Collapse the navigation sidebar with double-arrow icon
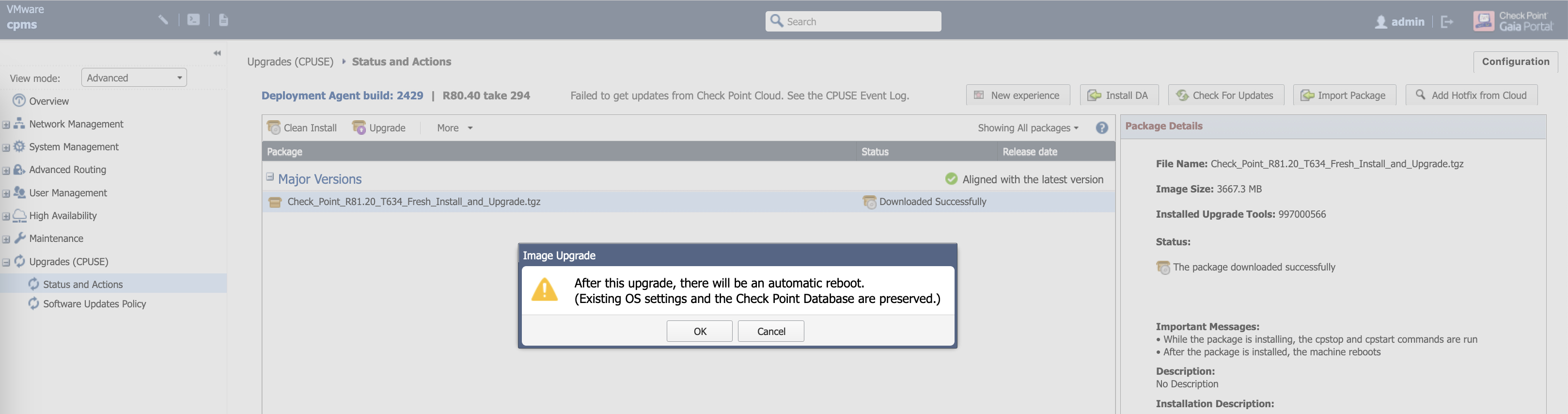The height and width of the screenshot is (414, 1568). [217, 53]
